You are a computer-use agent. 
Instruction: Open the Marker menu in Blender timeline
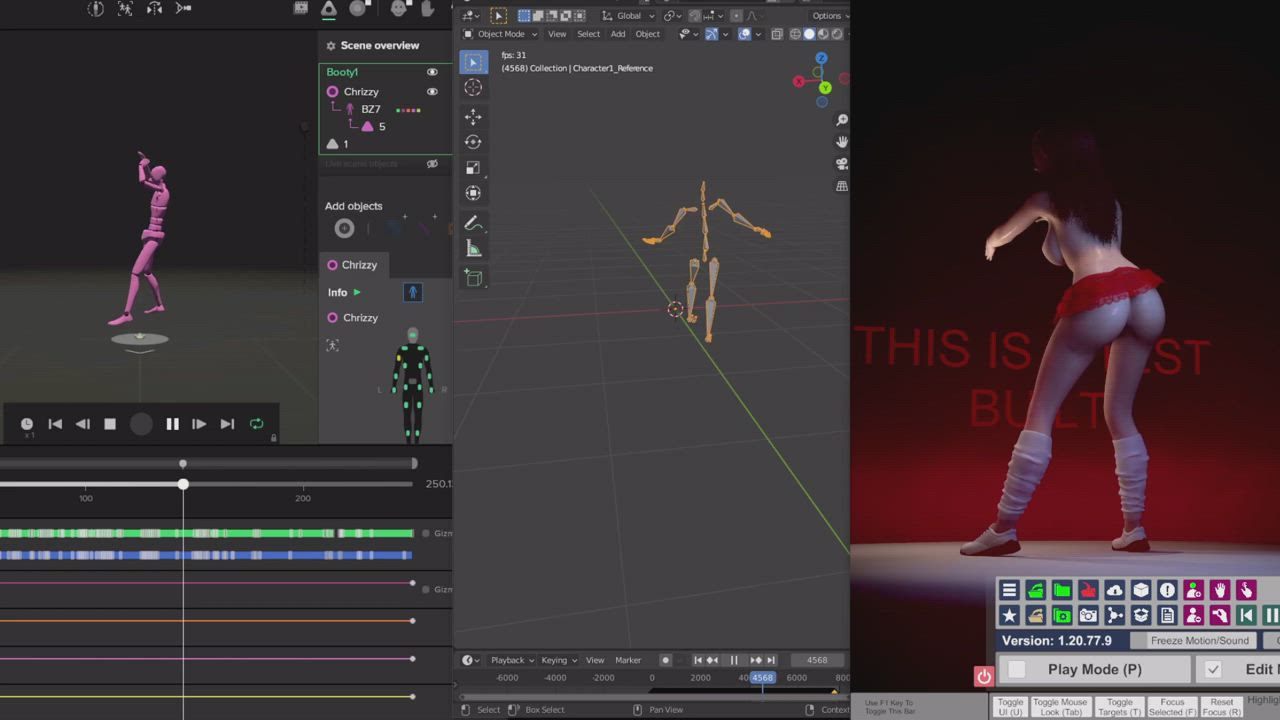coord(628,660)
